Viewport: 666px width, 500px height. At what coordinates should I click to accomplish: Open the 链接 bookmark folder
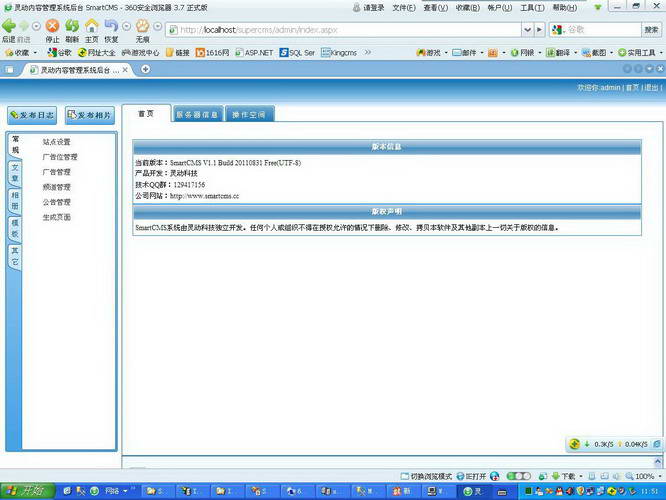(178, 53)
